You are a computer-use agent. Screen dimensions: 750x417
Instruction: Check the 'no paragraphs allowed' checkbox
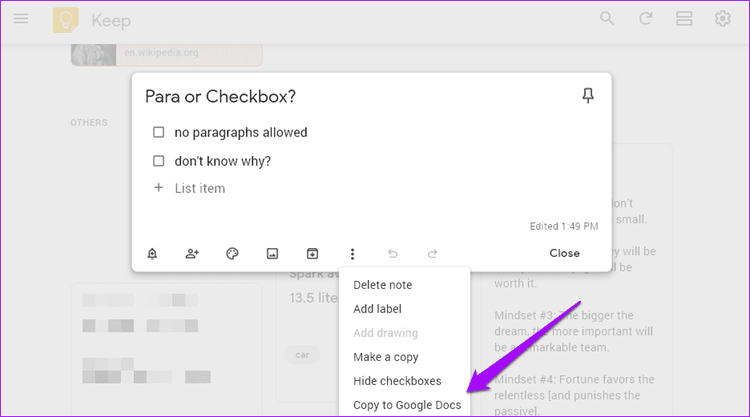tap(158, 132)
